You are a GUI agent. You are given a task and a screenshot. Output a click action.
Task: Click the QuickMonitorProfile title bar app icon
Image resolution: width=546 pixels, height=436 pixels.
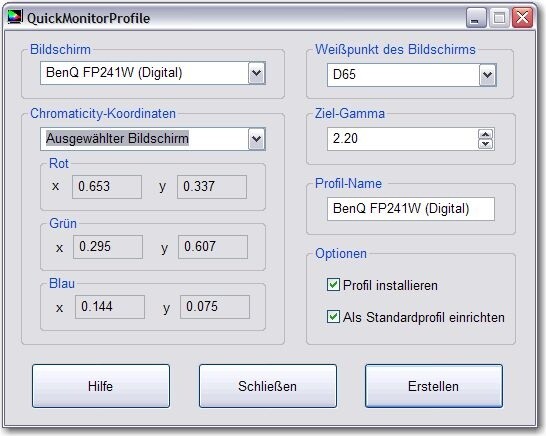click(x=15, y=17)
